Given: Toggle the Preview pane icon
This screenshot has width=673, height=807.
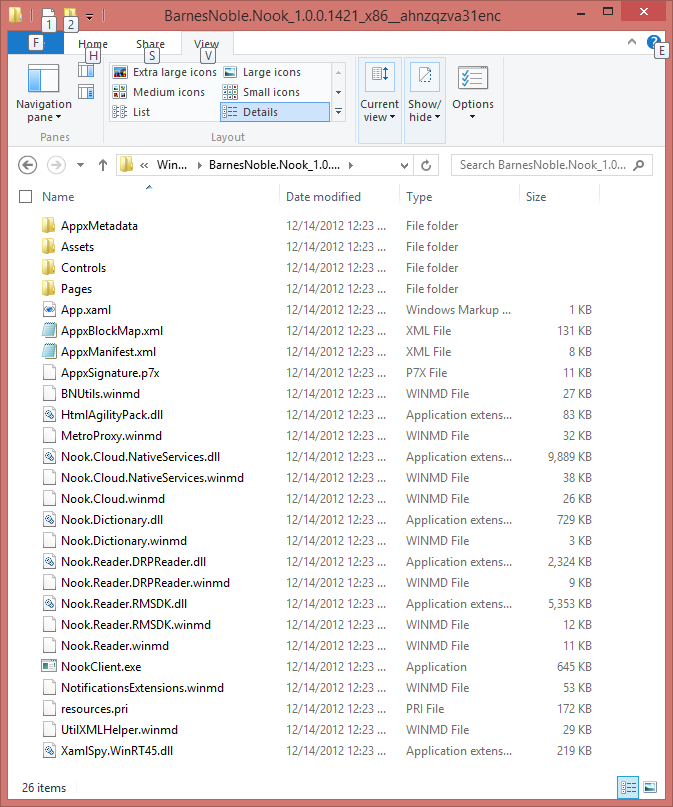Looking at the screenshot, I should pyautogui.click(x=86, y=71).
